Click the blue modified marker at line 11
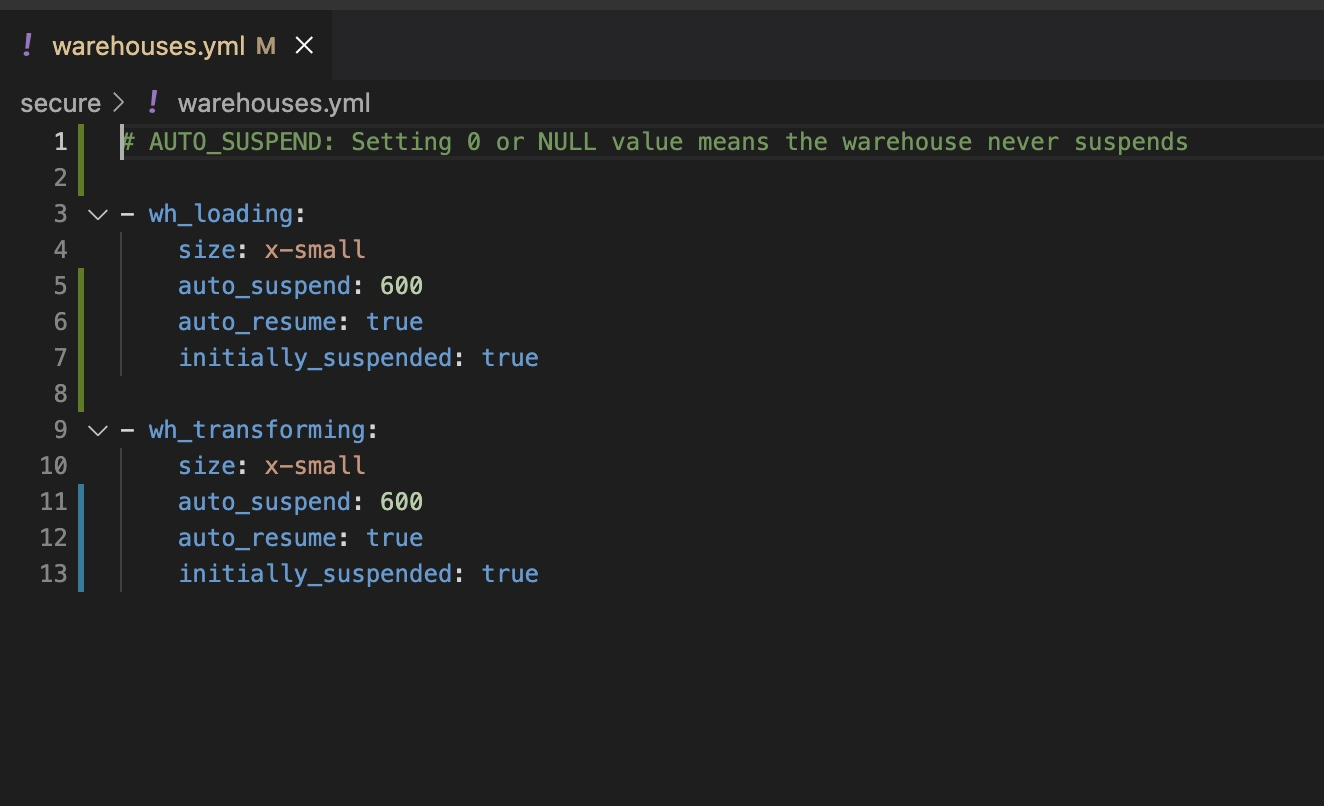 pyautogui.click(x=81, y=502)
